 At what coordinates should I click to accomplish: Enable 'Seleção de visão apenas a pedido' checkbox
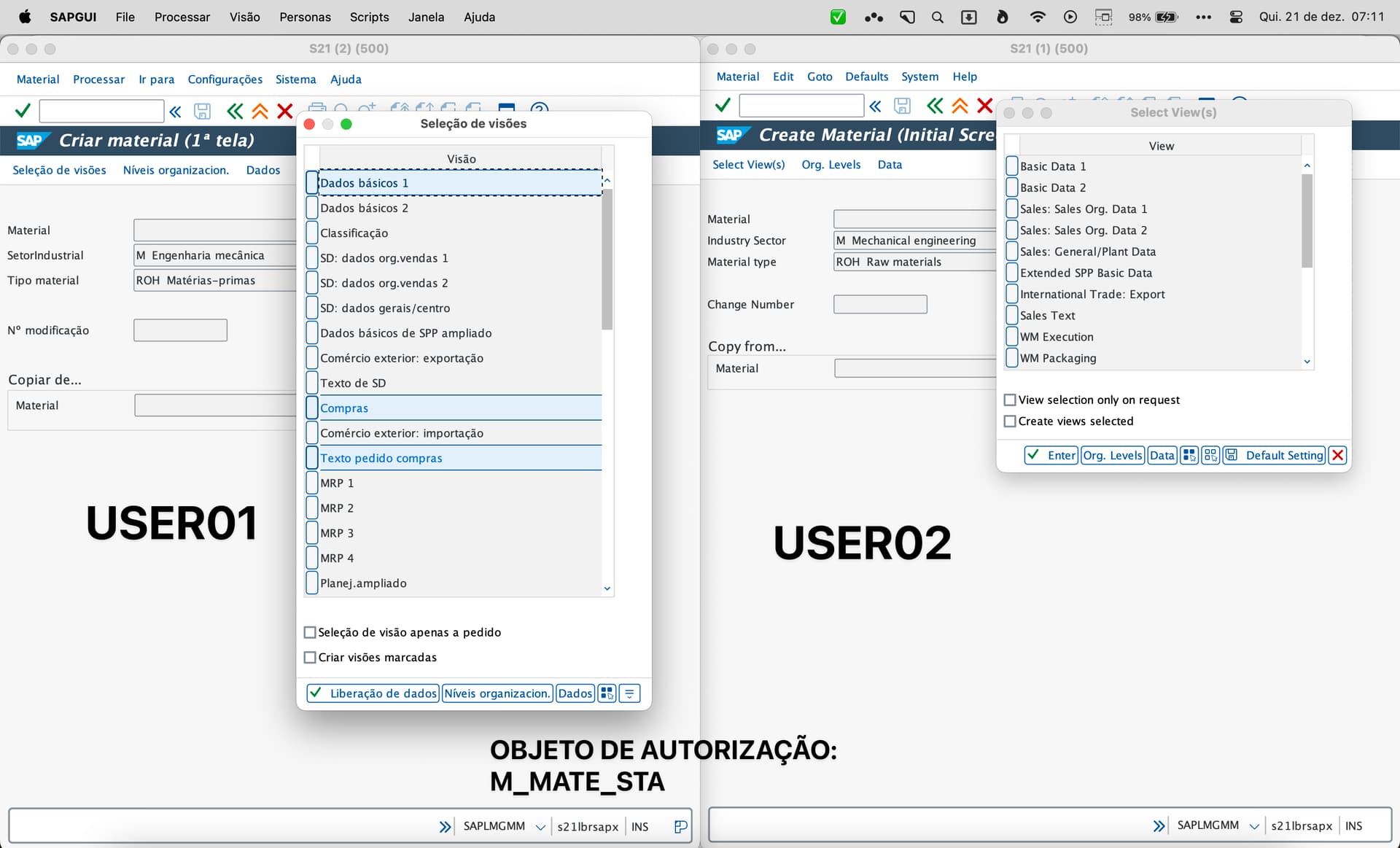click(x=310, y=633)
